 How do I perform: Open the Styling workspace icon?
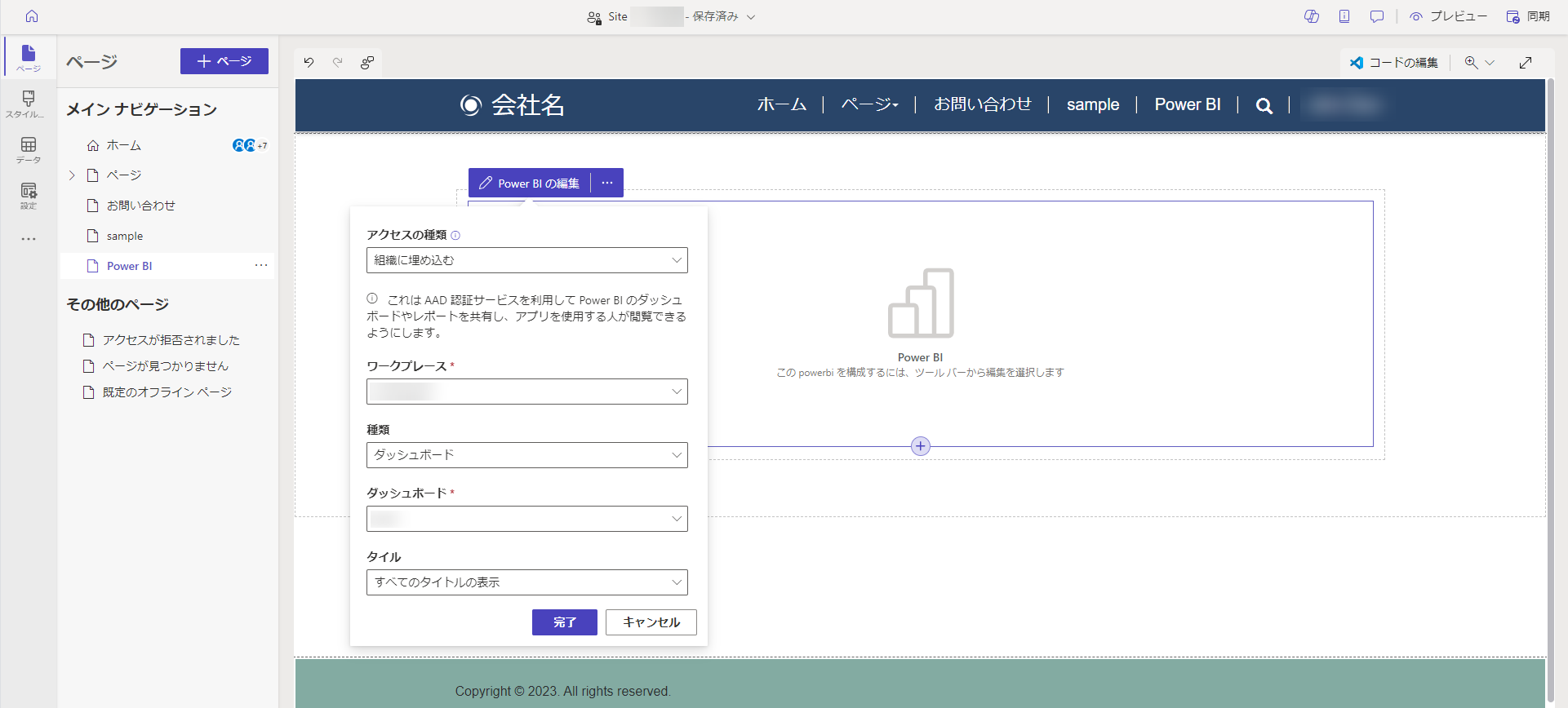(29, 104)
